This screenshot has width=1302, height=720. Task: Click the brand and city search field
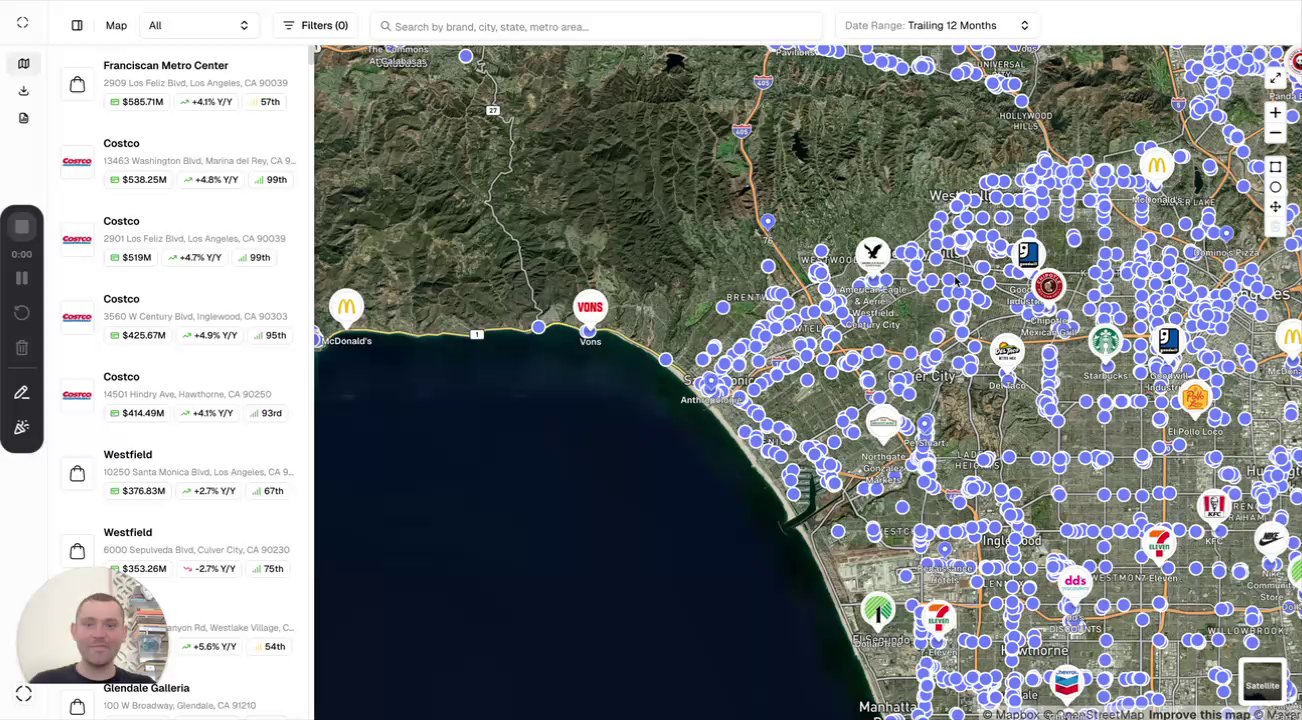596,26
